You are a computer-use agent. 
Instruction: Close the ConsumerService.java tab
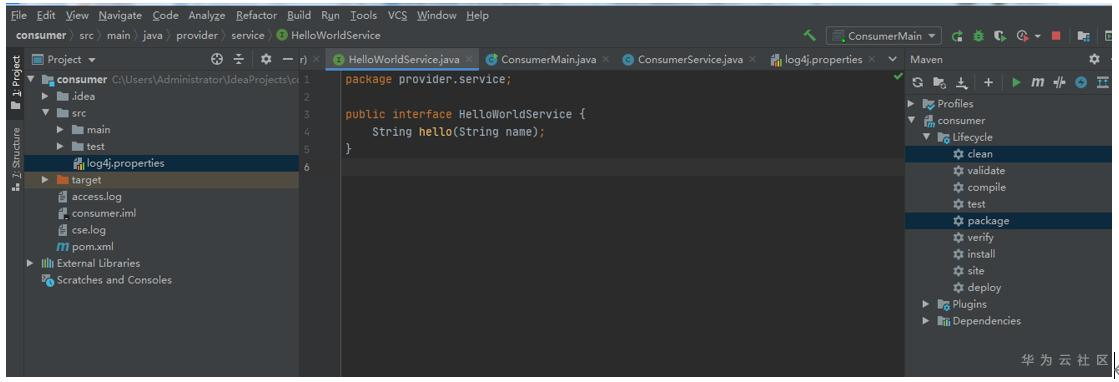(x=752, y=59)
